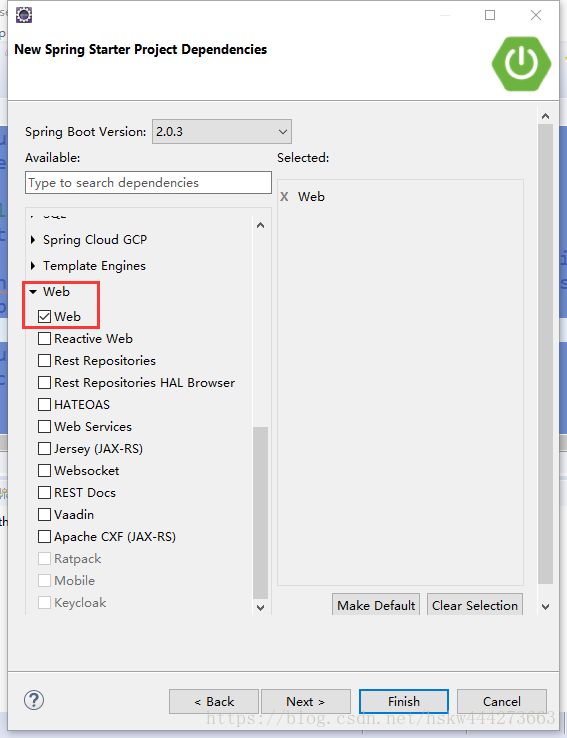Viewport: 567px width, 738px height.
Task: Expand the Spring Cloud GCP category
Action: click(x=33, y=240)
